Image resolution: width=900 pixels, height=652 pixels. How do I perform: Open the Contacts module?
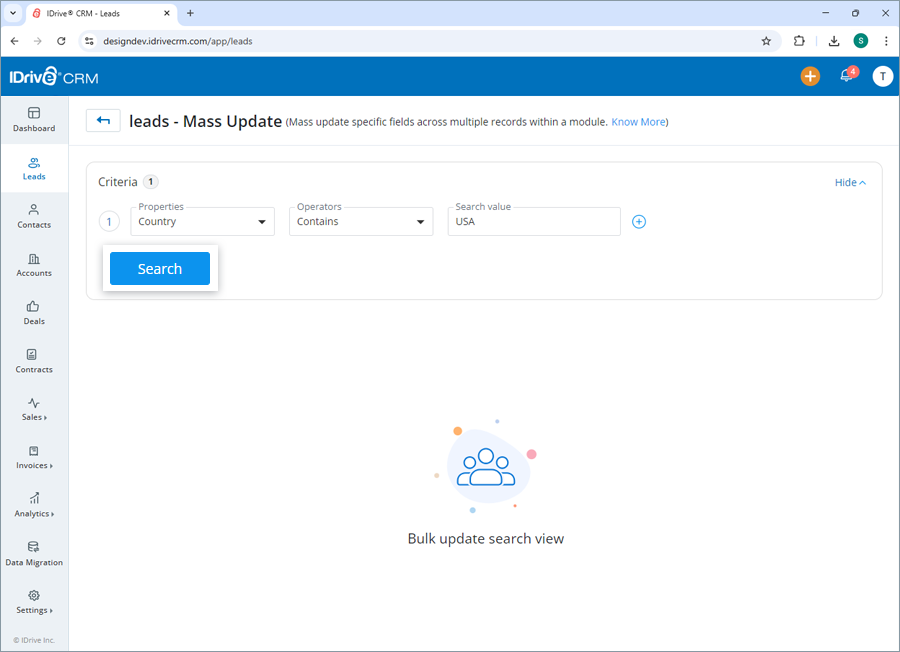coord(33,217)
